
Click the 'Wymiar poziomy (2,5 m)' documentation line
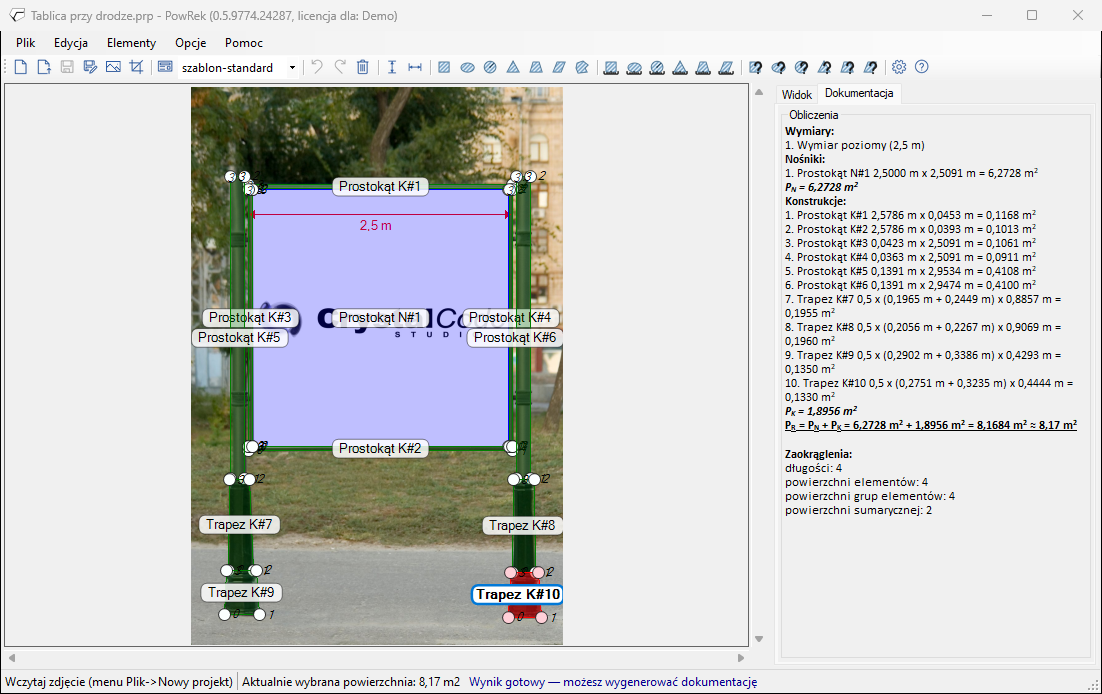pos(855,146)
